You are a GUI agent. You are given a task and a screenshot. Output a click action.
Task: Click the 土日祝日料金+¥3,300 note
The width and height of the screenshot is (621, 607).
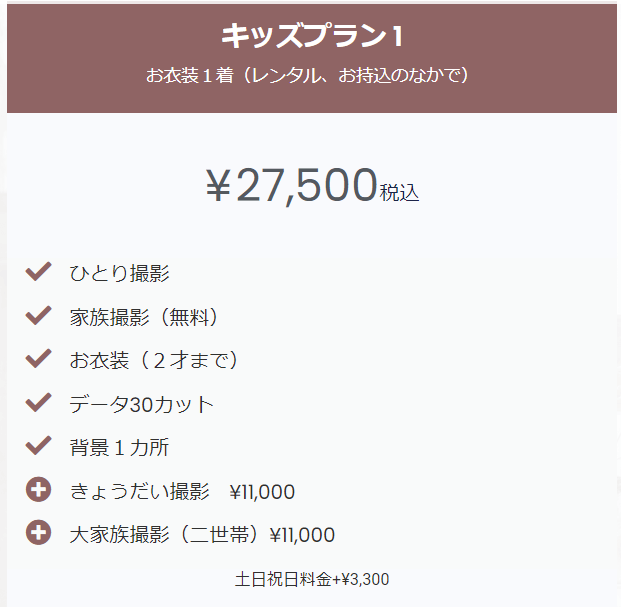pyautogui.click(x=312, y=579)
